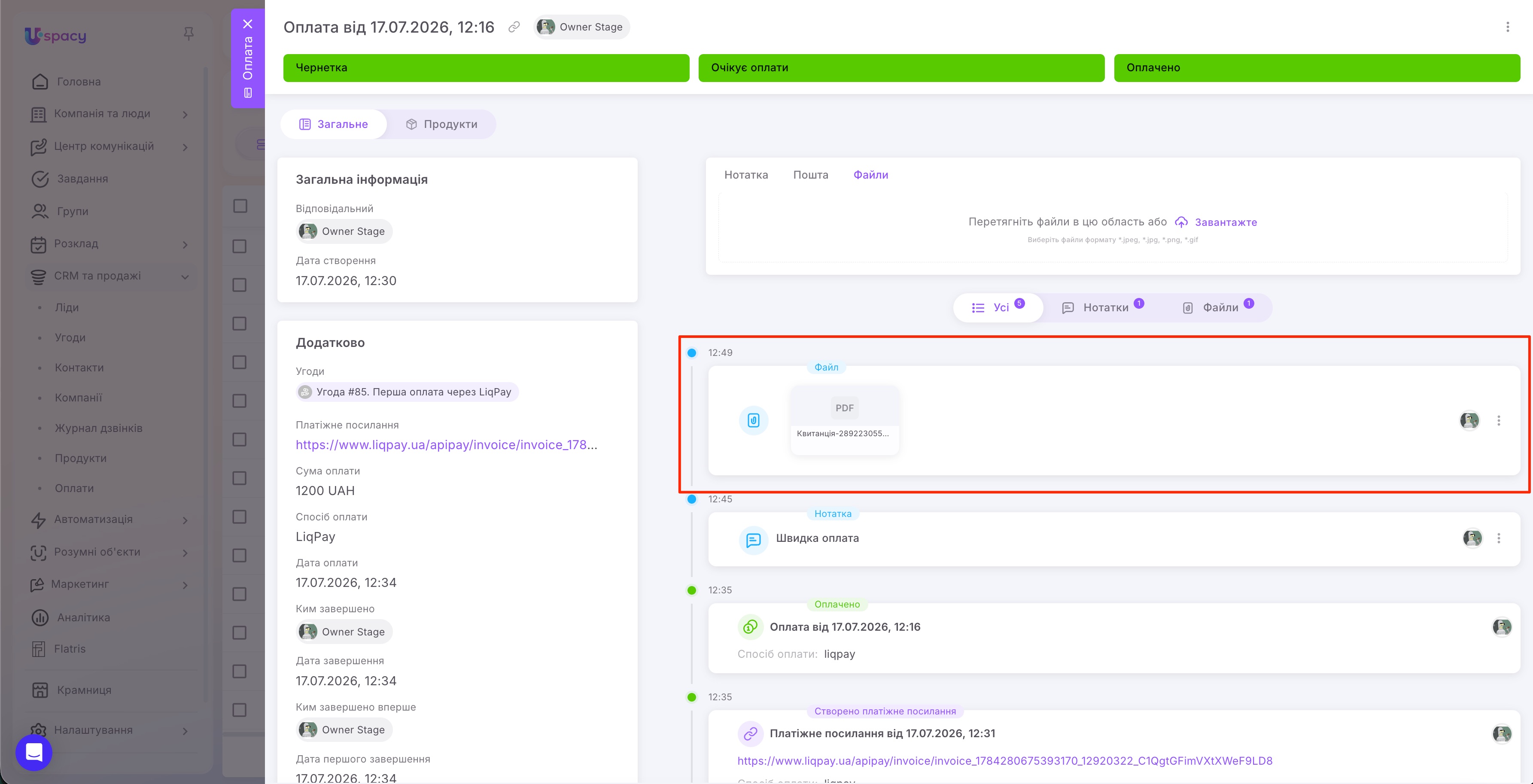Pin the sidebar with the pin icon
This screenshot has height=784, width=1533.
pos(189,33)
